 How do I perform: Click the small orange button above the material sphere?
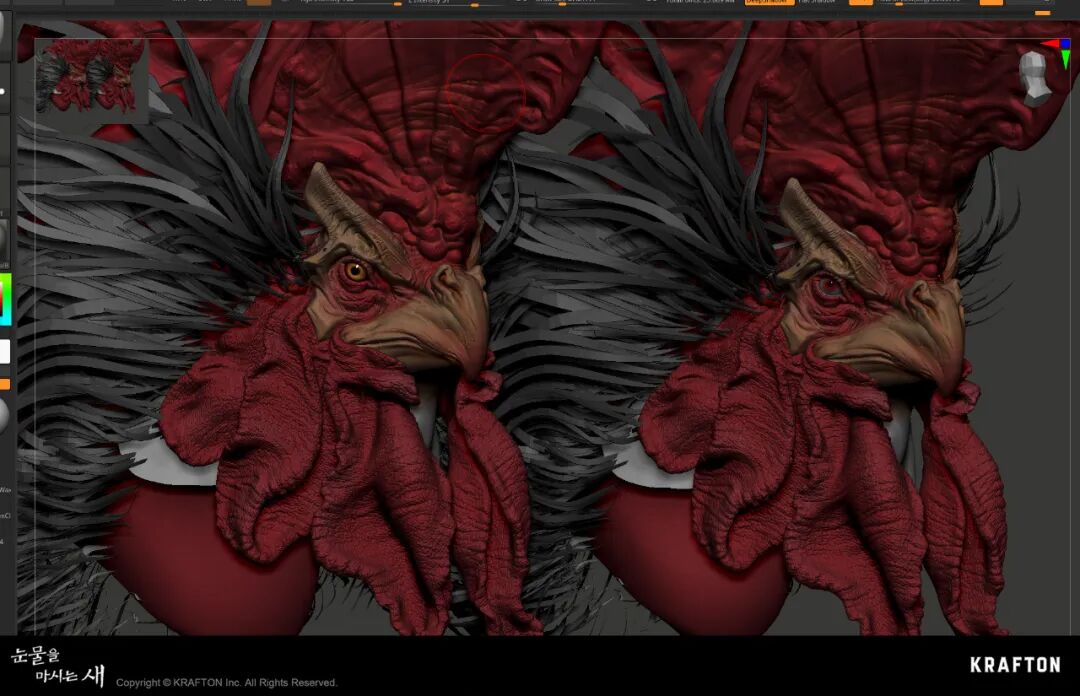click(4, 384)
